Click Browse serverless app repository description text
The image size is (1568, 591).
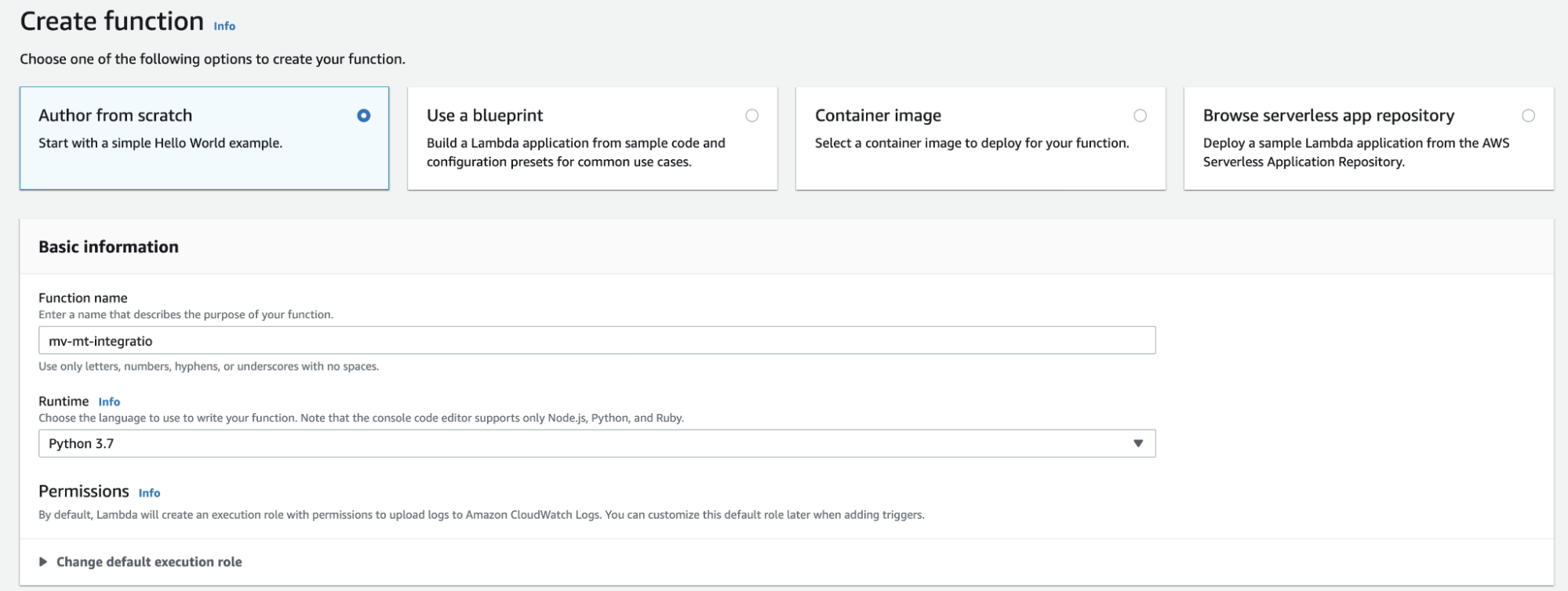1355,152
